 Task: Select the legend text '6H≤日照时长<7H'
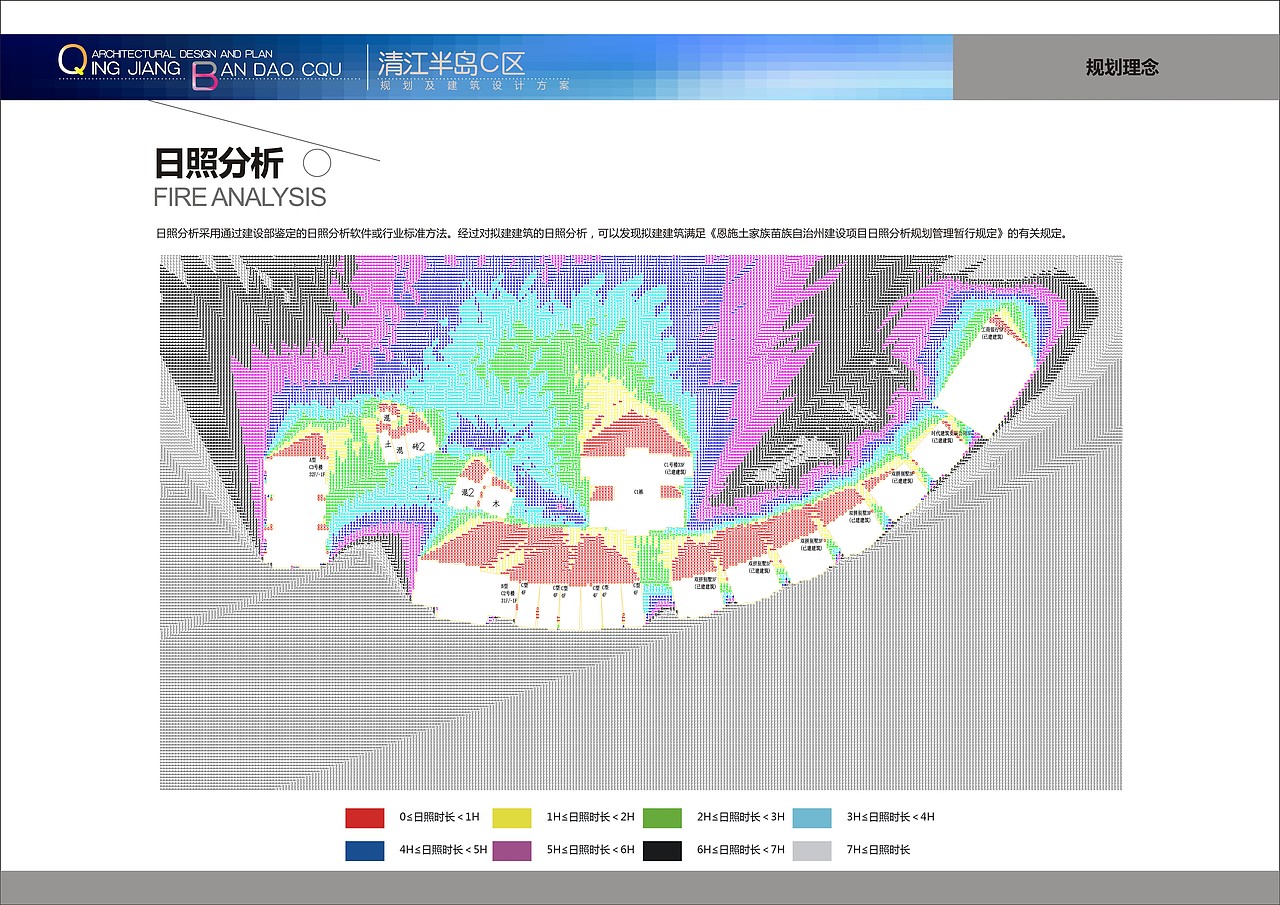(741, 850)
